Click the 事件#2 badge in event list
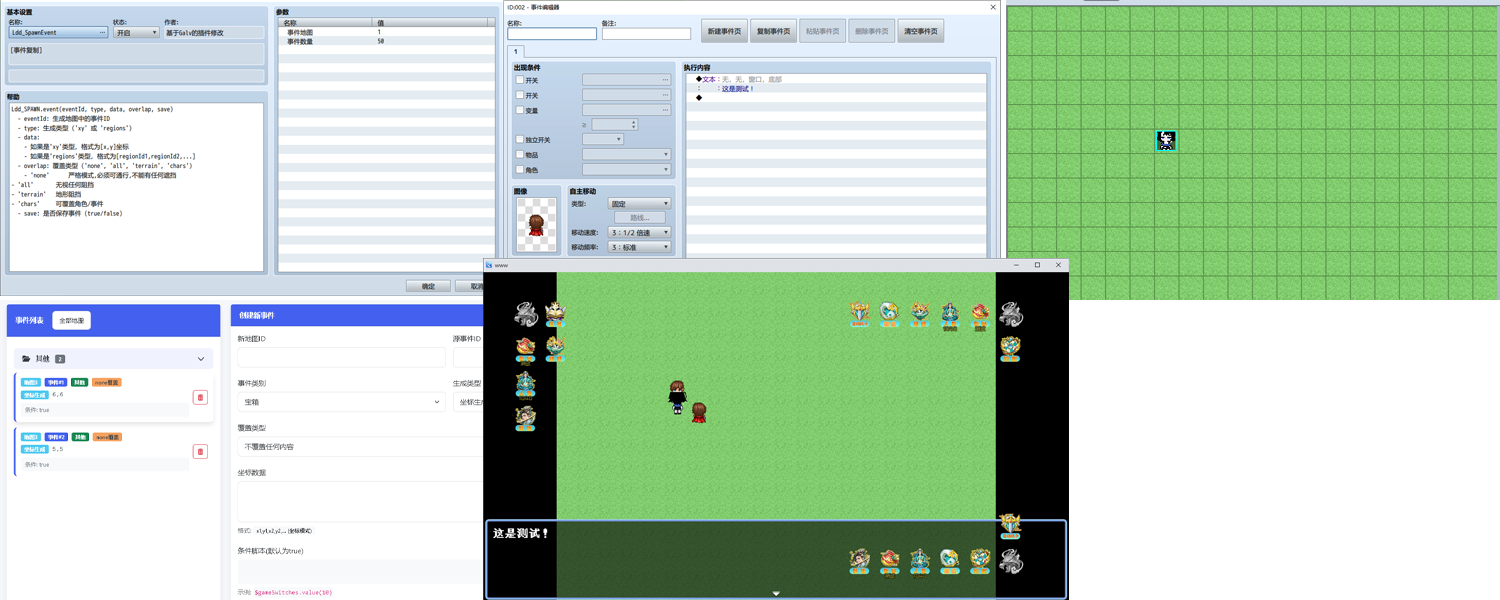 55,437
